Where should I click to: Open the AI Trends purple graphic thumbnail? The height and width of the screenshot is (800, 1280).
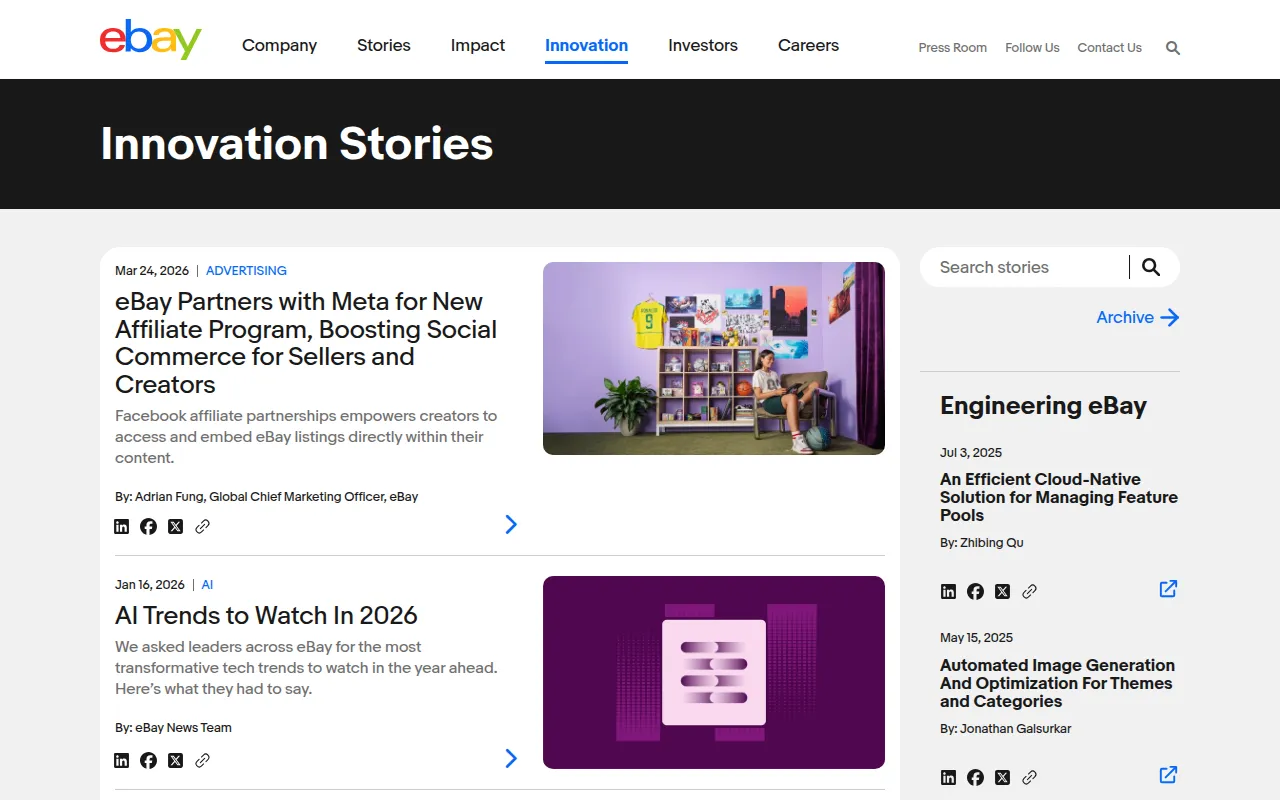(714, 672)
